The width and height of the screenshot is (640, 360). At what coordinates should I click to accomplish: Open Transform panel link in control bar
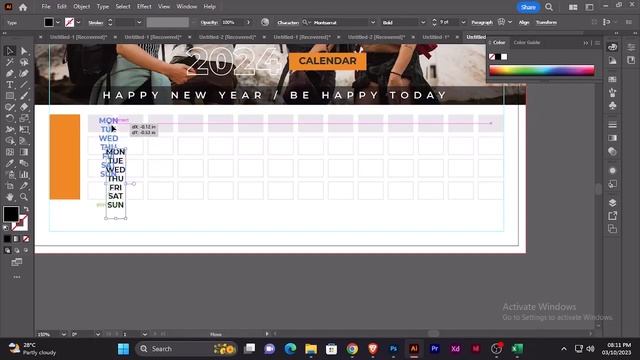click(x=546, y=22)
